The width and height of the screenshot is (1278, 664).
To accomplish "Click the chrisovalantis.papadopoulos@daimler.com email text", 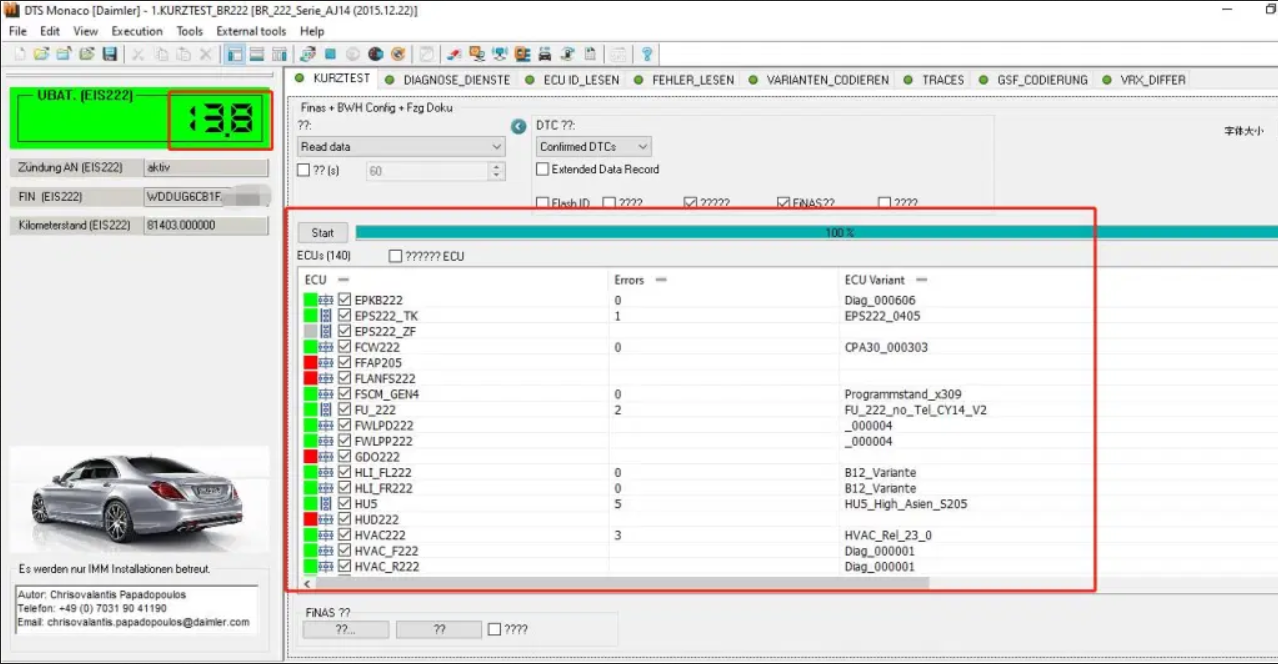I will point(148,622).
